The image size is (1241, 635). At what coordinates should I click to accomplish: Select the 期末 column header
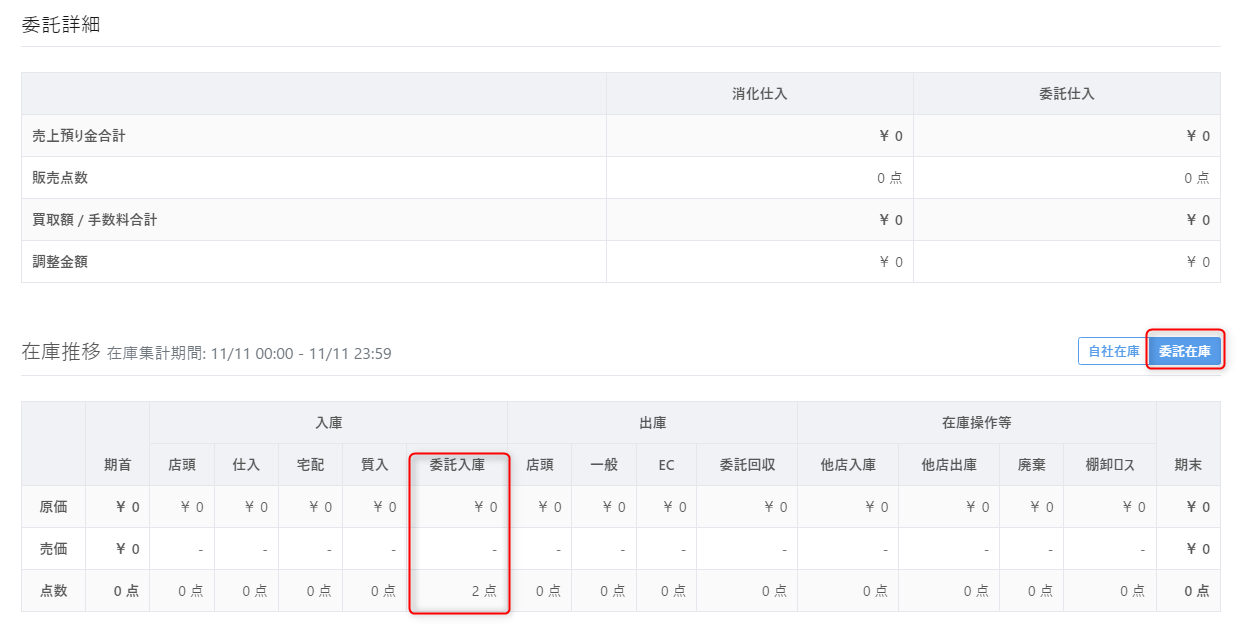click(x=1188, y=465)
